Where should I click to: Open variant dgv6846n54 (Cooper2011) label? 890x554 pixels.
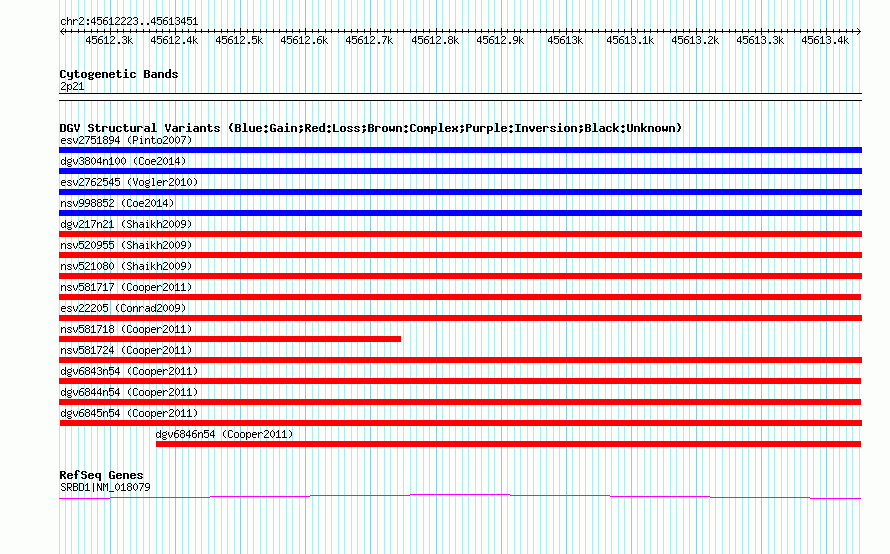point(224,434)
